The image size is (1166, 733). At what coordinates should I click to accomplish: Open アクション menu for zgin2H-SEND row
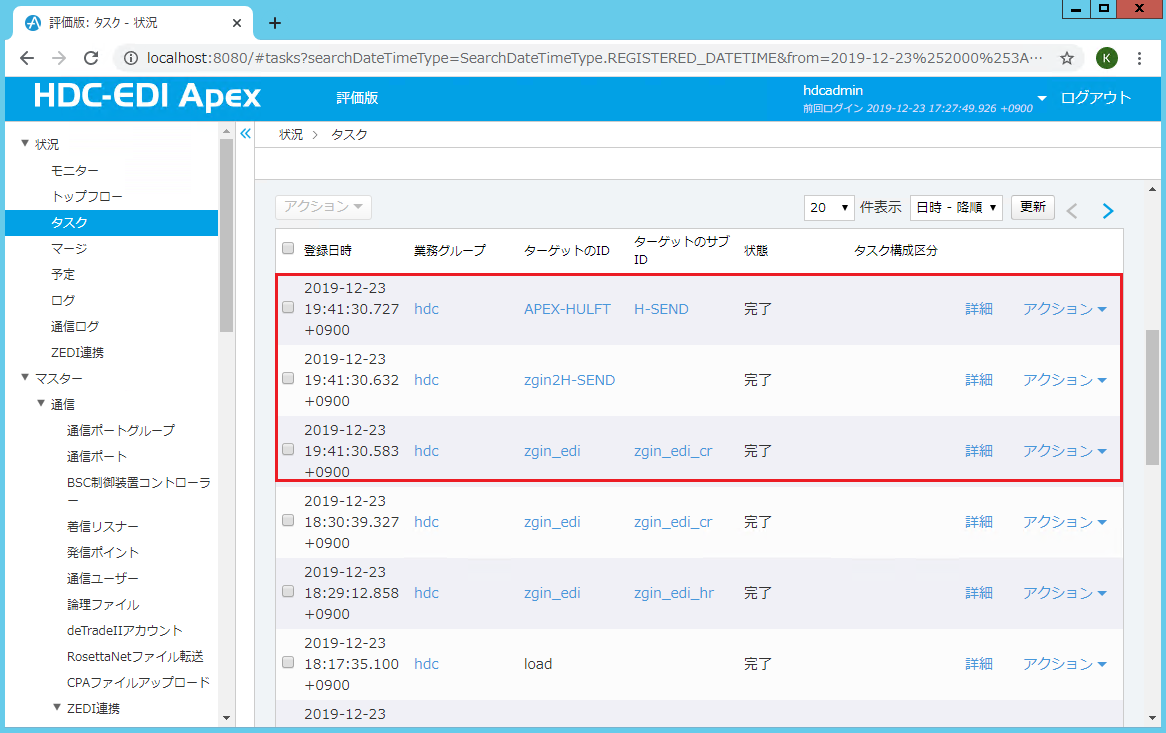coord(1064,380)
